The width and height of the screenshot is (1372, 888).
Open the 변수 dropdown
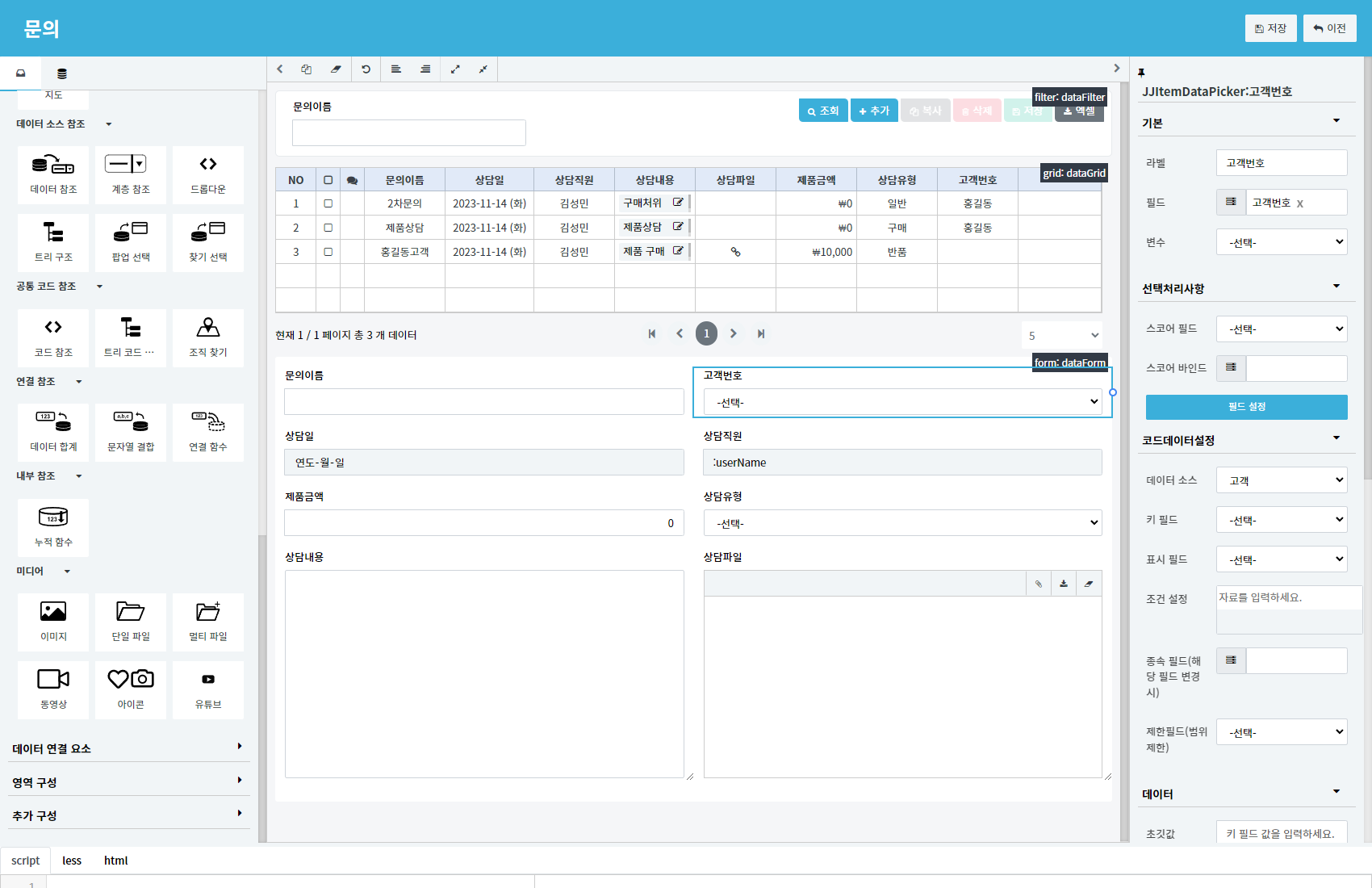coord(1282,242)
